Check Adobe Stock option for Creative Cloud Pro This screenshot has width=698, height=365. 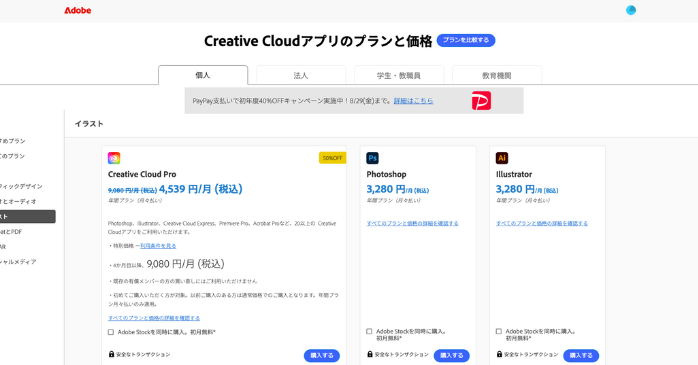click(111, 332)
